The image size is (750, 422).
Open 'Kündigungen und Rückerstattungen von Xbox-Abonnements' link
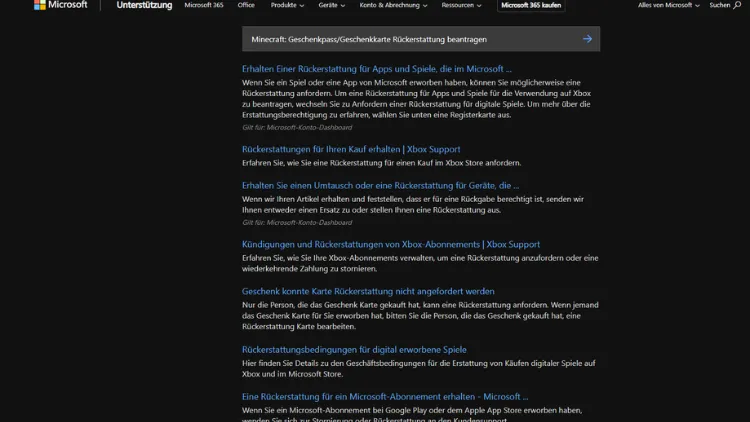pos(391,244)
